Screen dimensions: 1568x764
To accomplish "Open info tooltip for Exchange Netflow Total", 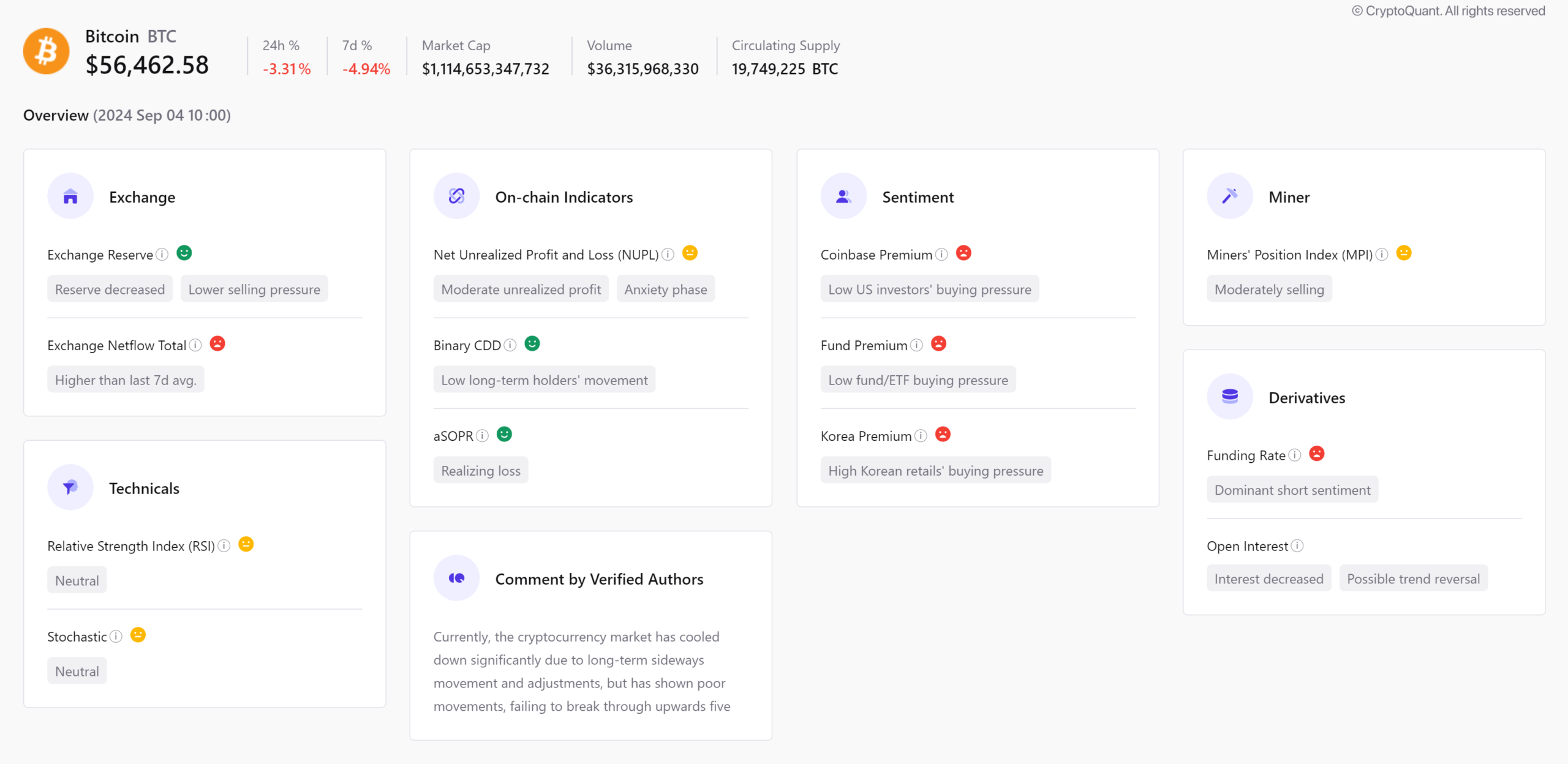I will click(195, 345).
